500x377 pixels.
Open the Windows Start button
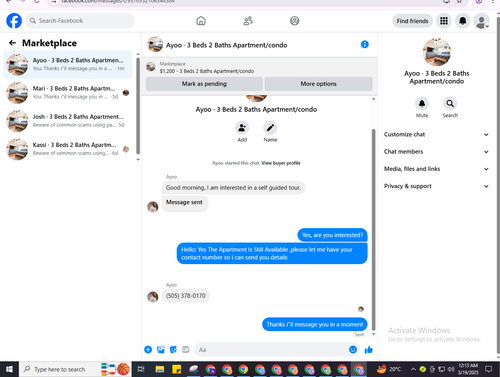9,369
